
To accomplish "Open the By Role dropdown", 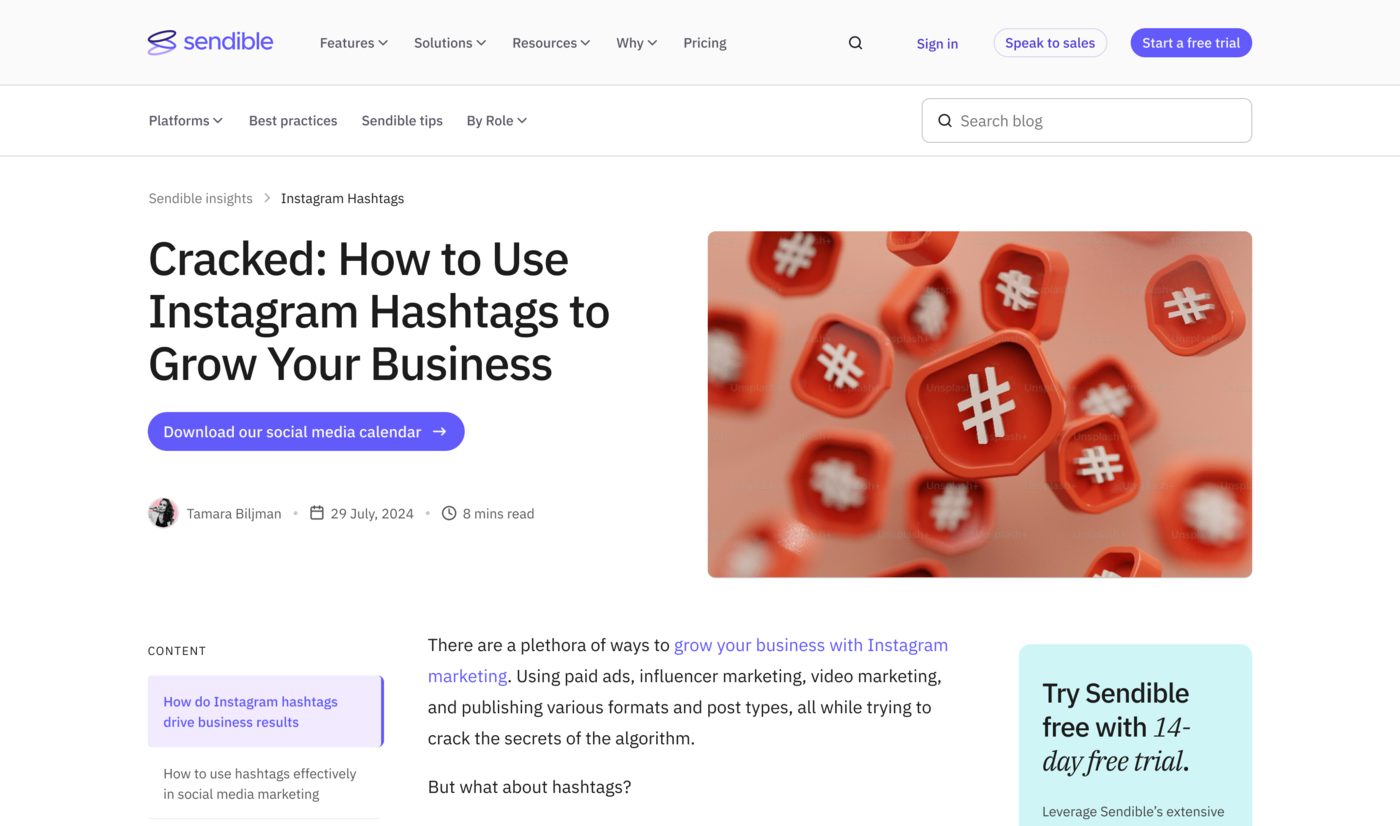I will (497, 121).
